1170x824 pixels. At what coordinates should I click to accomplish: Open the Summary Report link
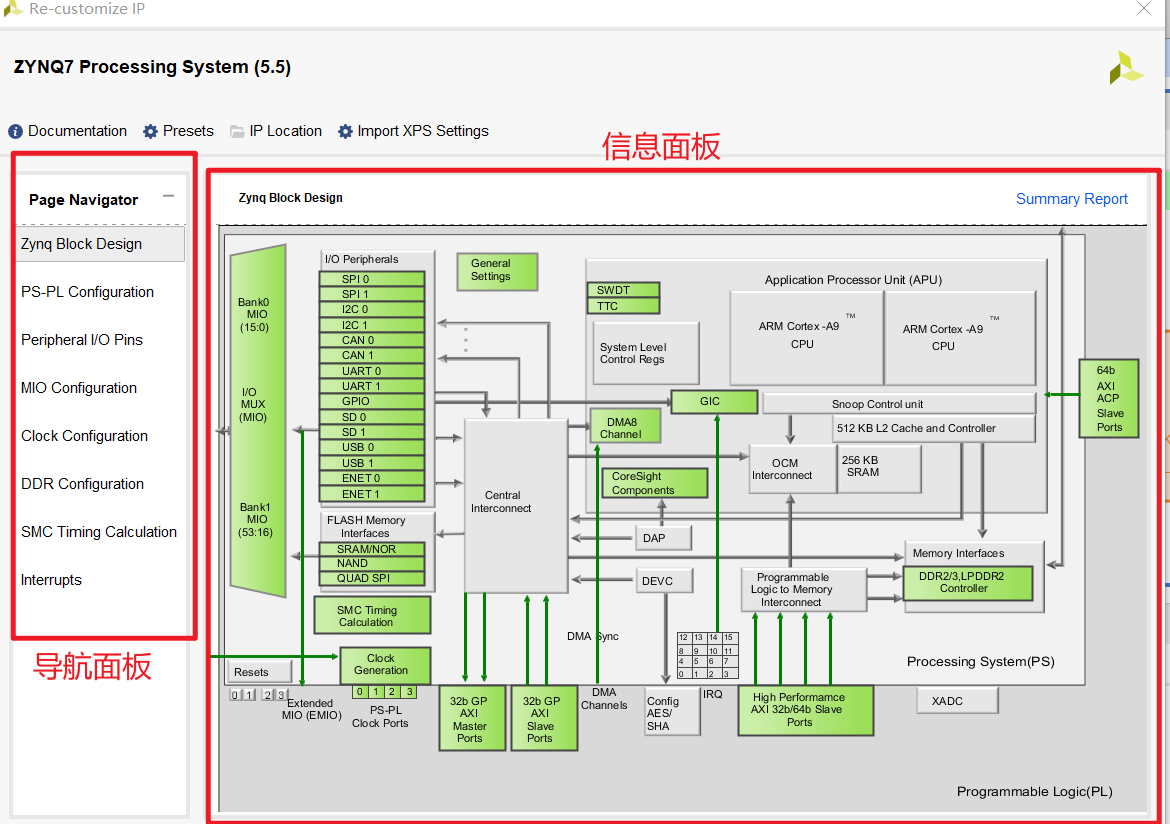[1071, 198]
